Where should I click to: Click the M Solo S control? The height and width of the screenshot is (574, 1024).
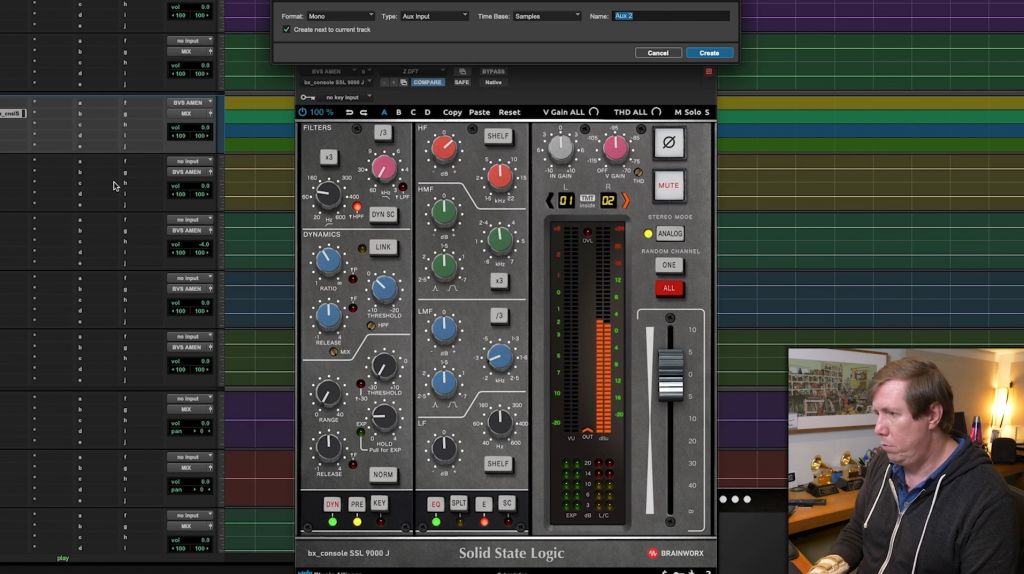pos(692,112)
